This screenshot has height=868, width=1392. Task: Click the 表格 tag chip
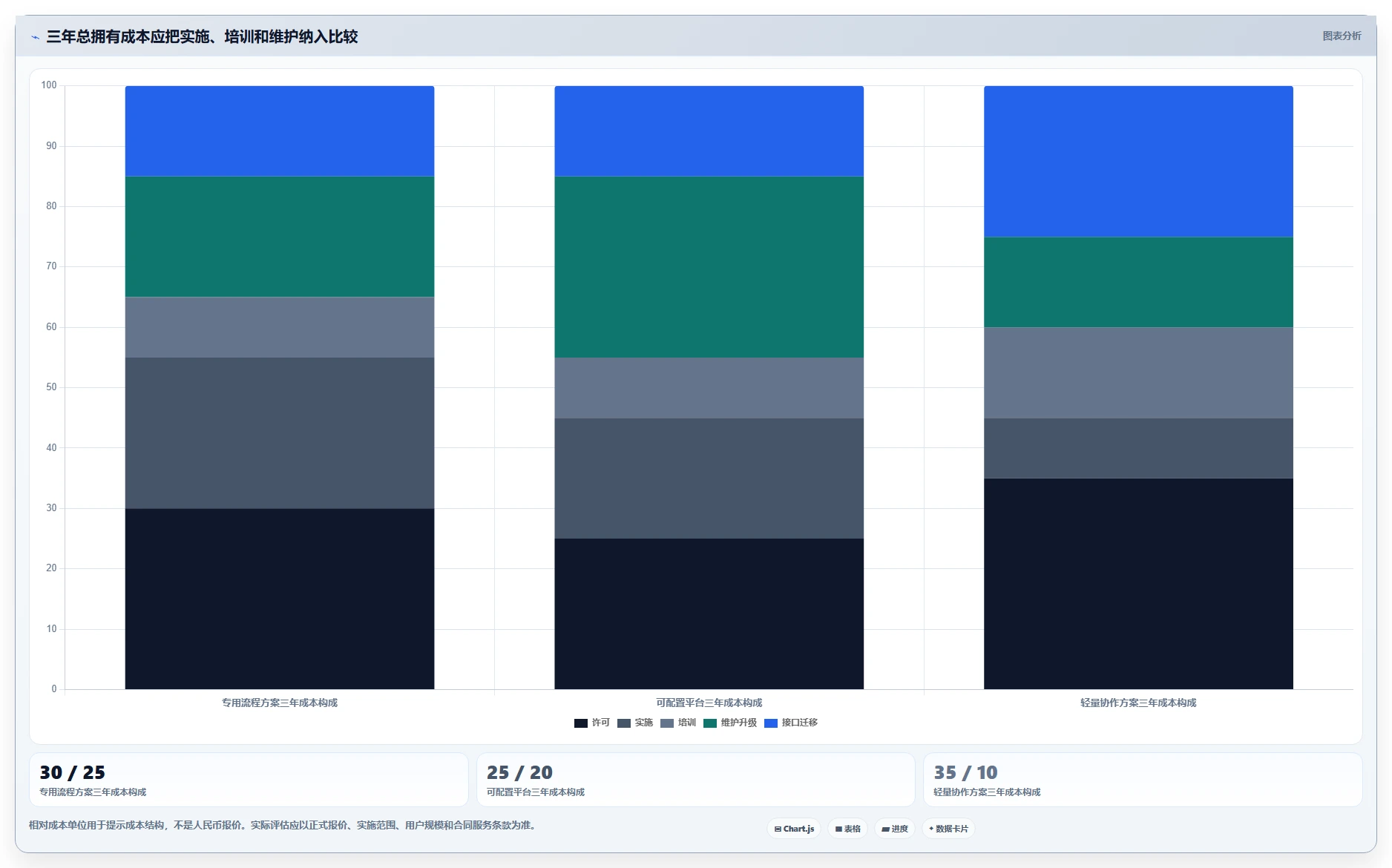coord(847,829)
